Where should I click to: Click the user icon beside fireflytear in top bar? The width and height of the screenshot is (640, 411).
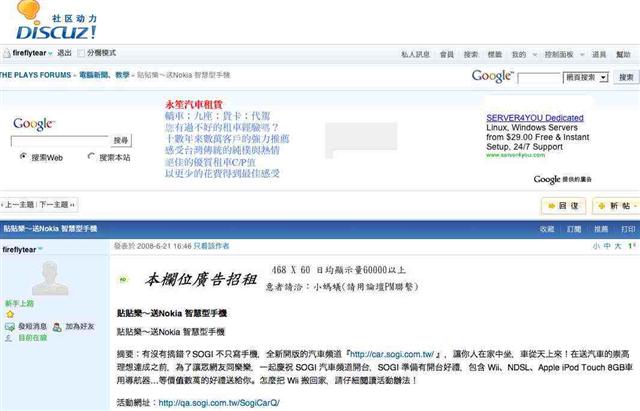[x=7, y=53]
